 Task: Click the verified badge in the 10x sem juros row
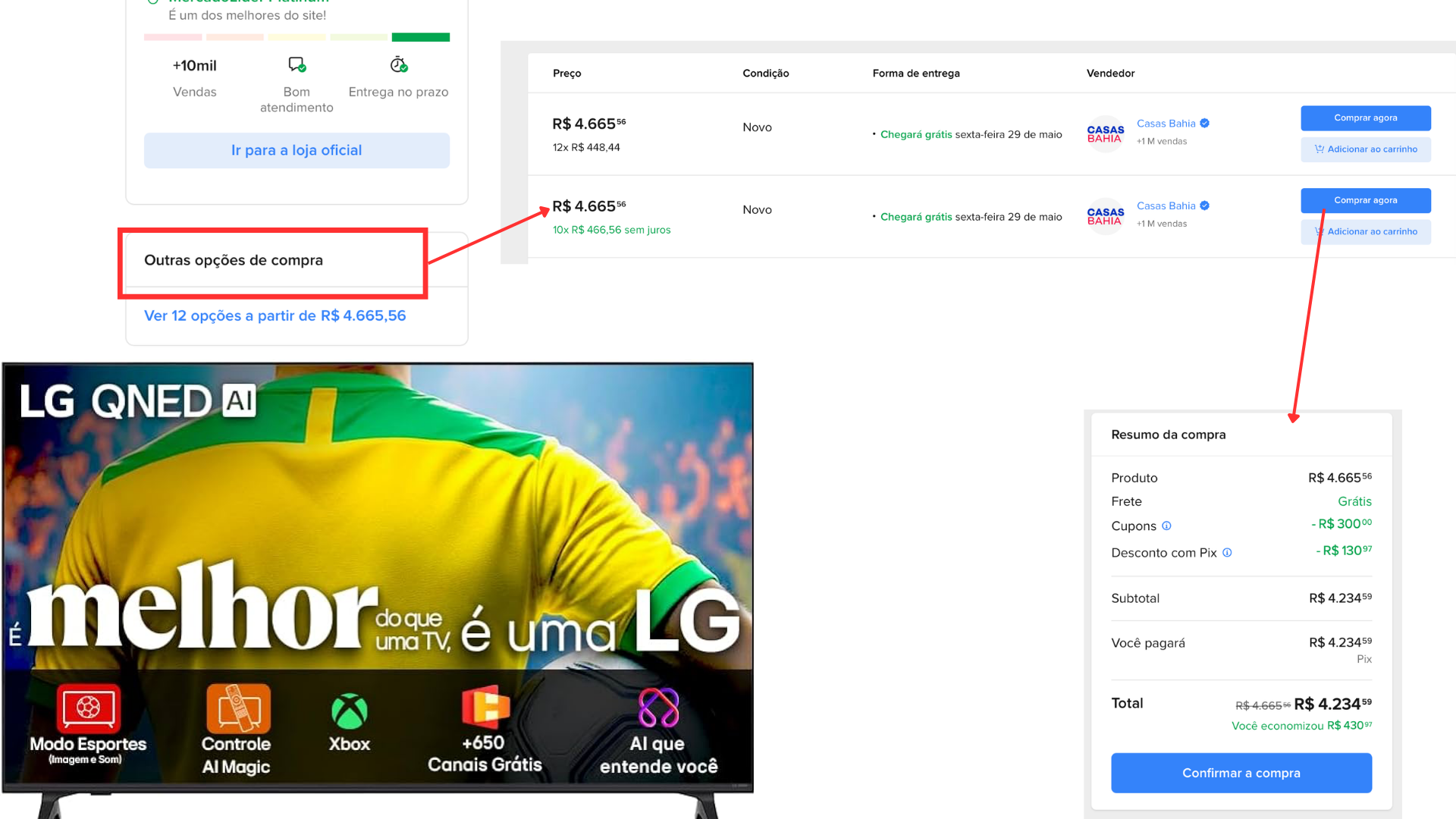(1204, 206)
